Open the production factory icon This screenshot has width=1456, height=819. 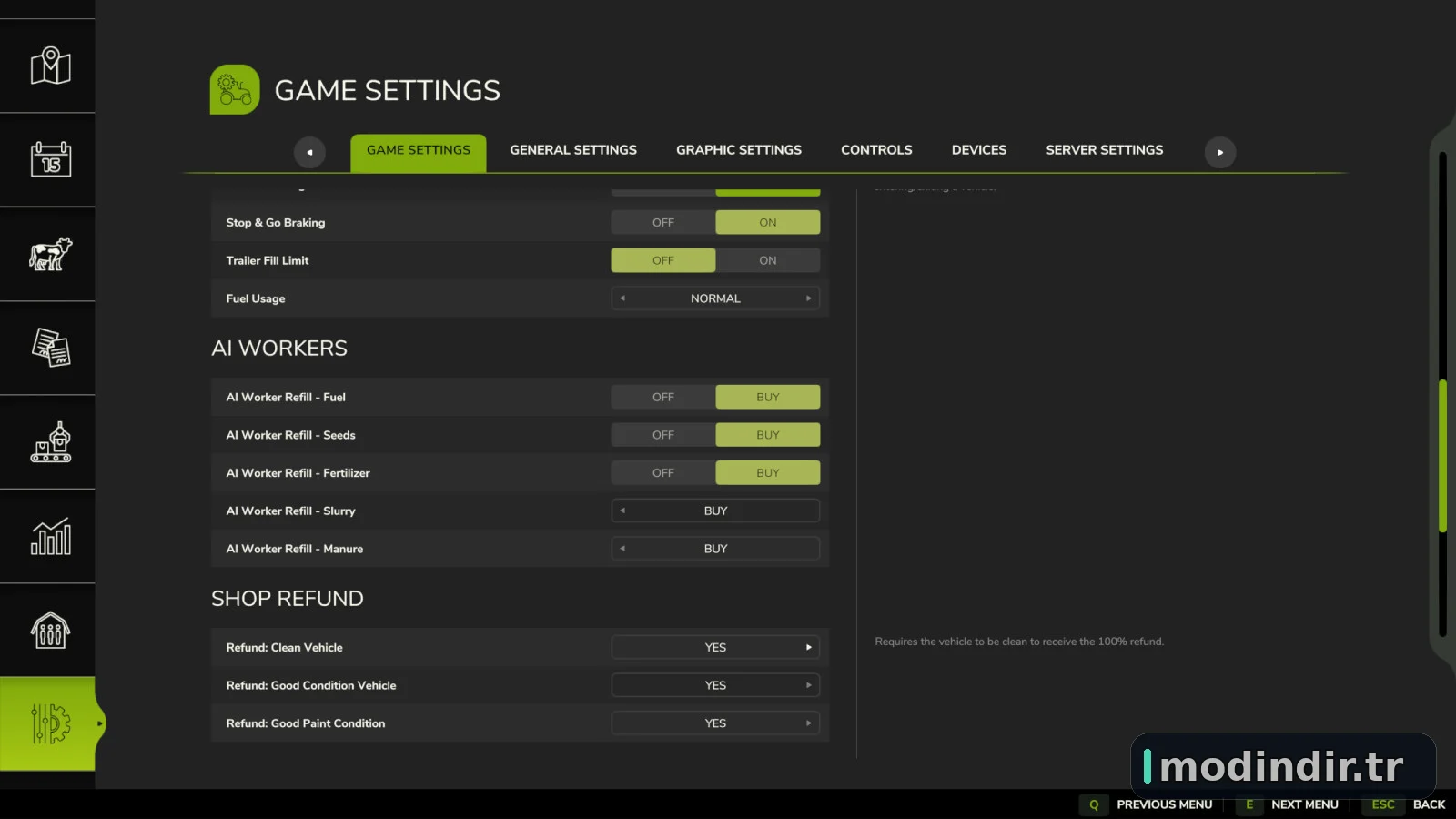50,442
